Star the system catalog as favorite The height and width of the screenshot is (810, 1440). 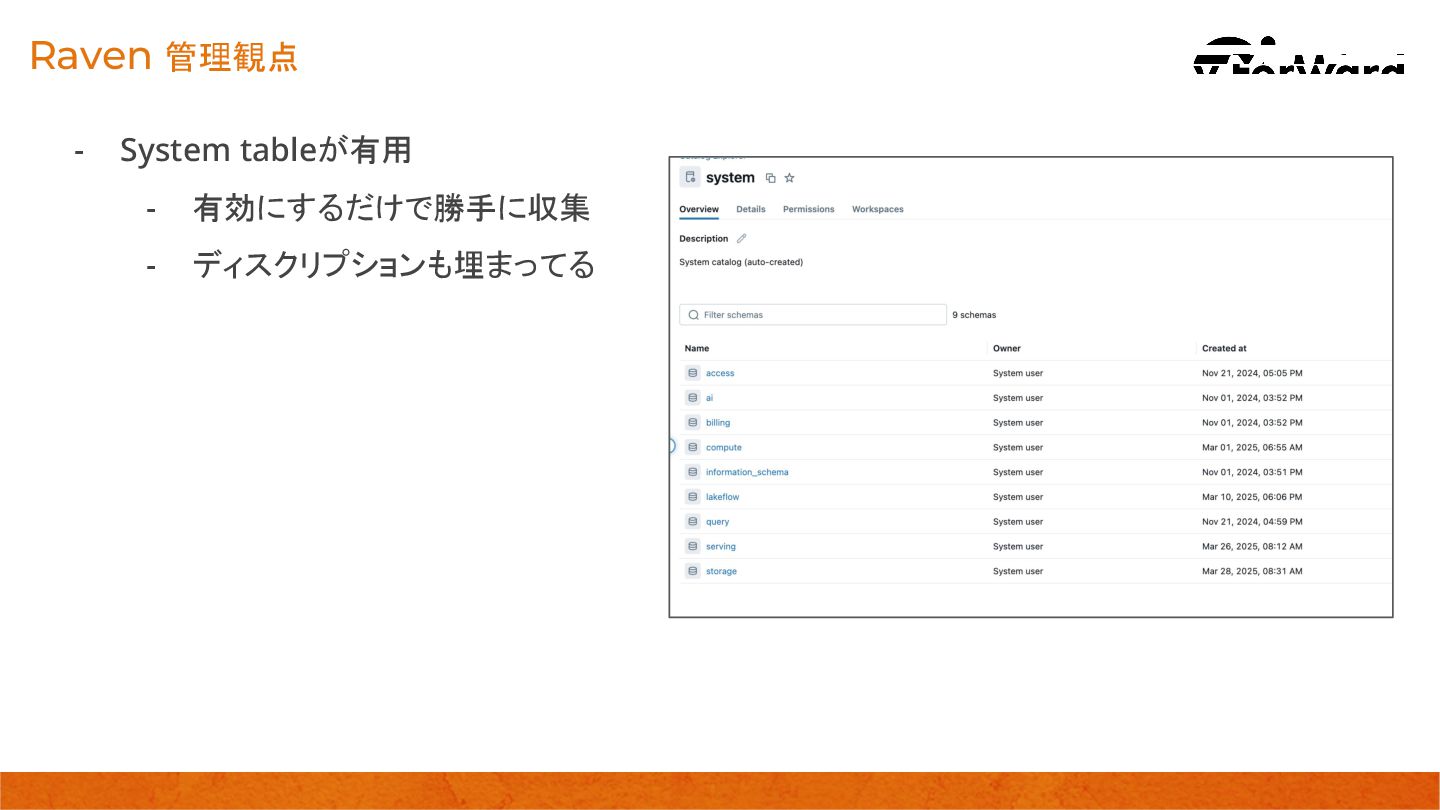coord(789,178)
